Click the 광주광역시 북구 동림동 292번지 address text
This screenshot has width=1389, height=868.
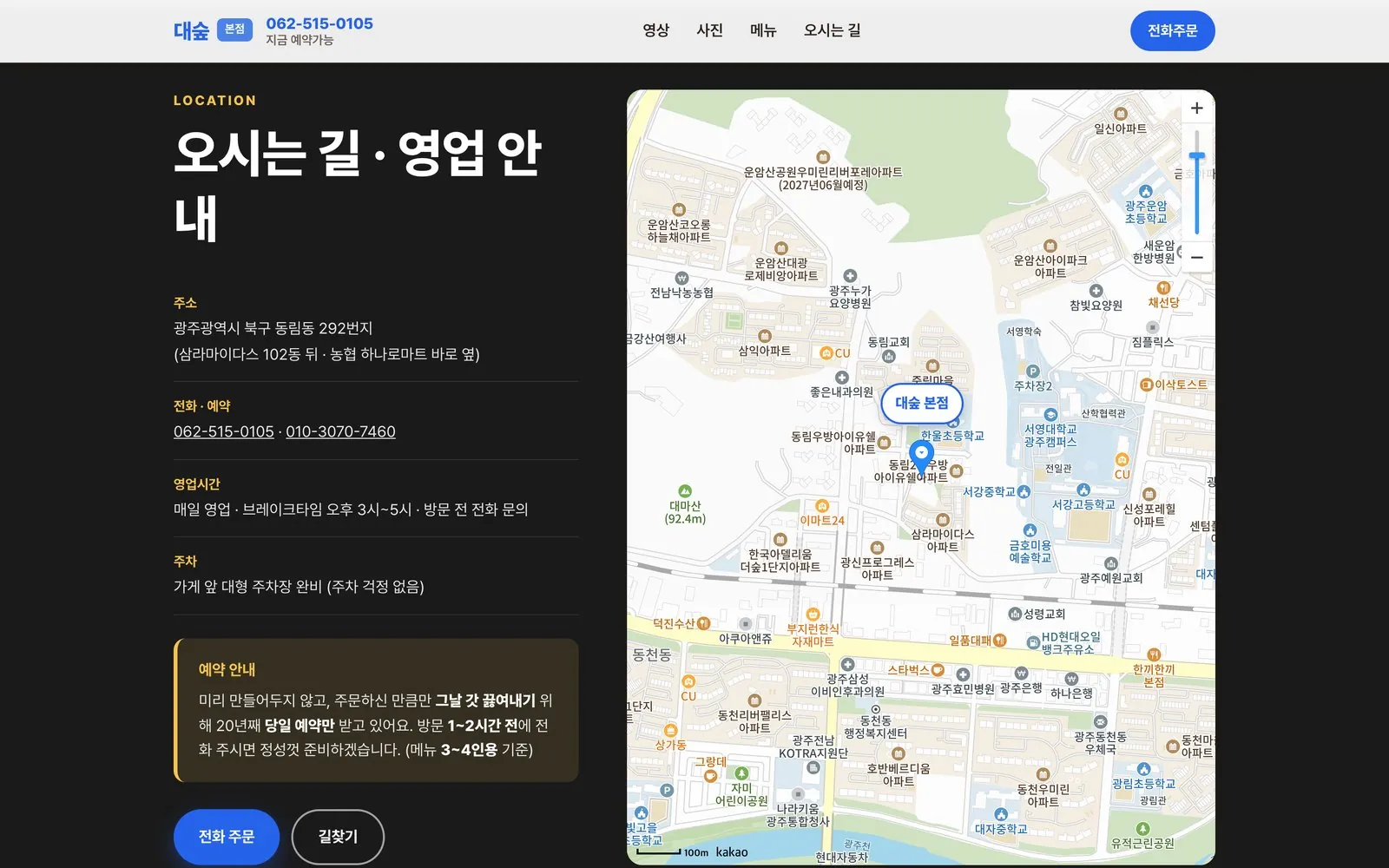[x=273, y=328]
